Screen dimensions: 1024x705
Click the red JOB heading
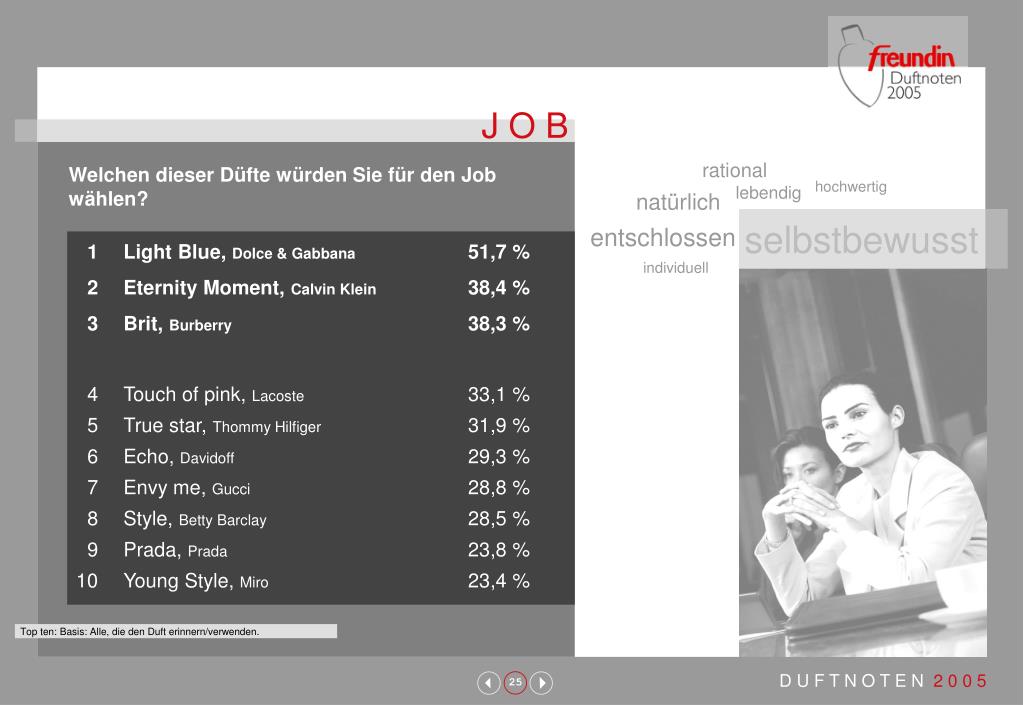(526, 125)
